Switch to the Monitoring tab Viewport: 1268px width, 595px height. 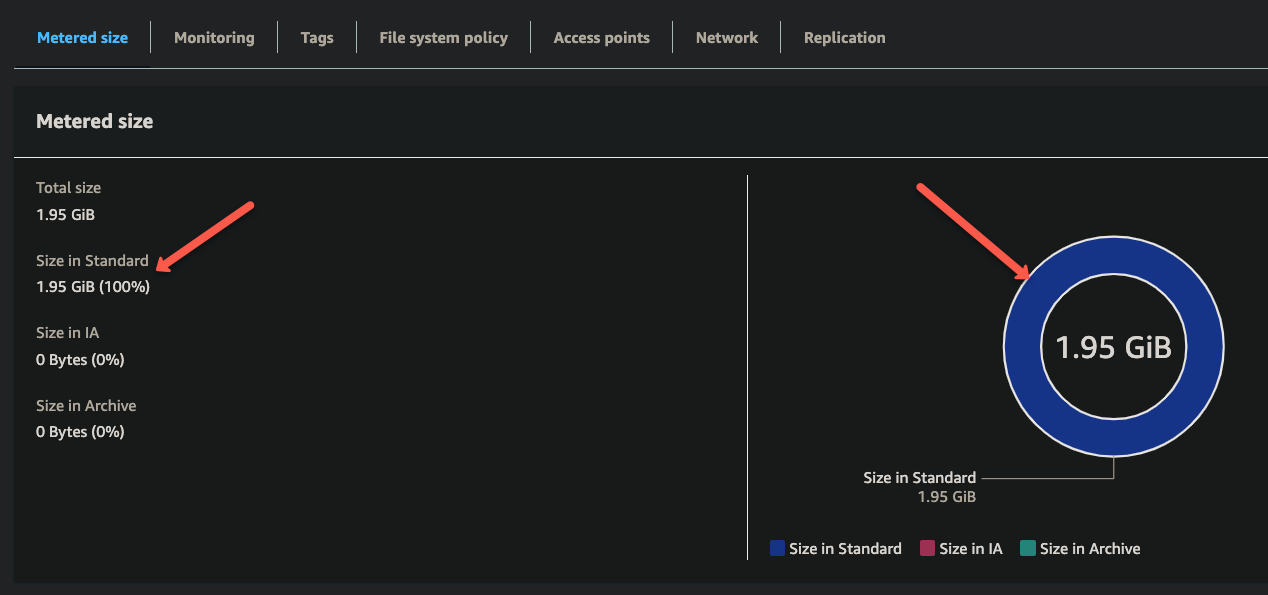pos(214,37)
